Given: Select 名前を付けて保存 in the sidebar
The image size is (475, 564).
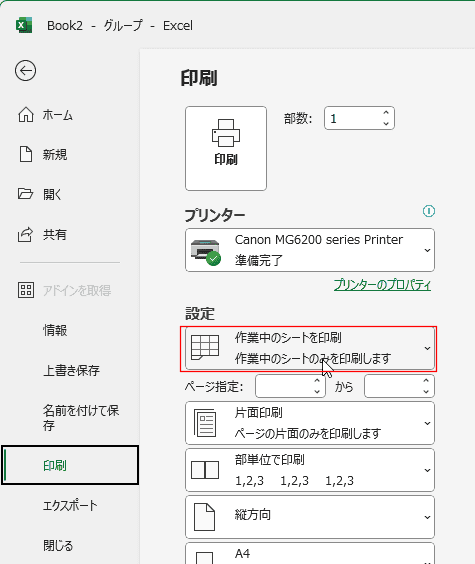Looking at the screenshot, I should pyautogui.click(x=81, y=418).
